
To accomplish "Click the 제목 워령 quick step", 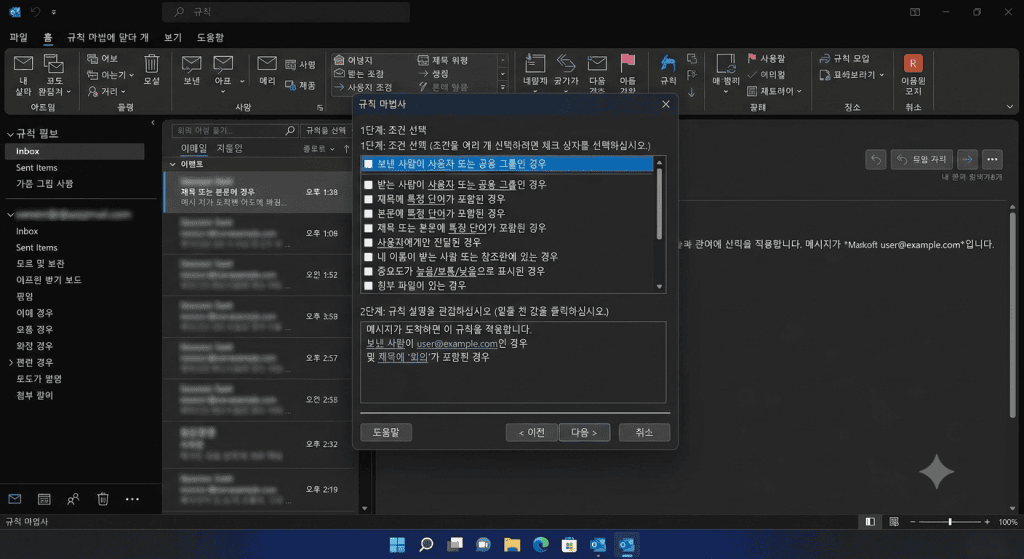I will pos(443,60).
